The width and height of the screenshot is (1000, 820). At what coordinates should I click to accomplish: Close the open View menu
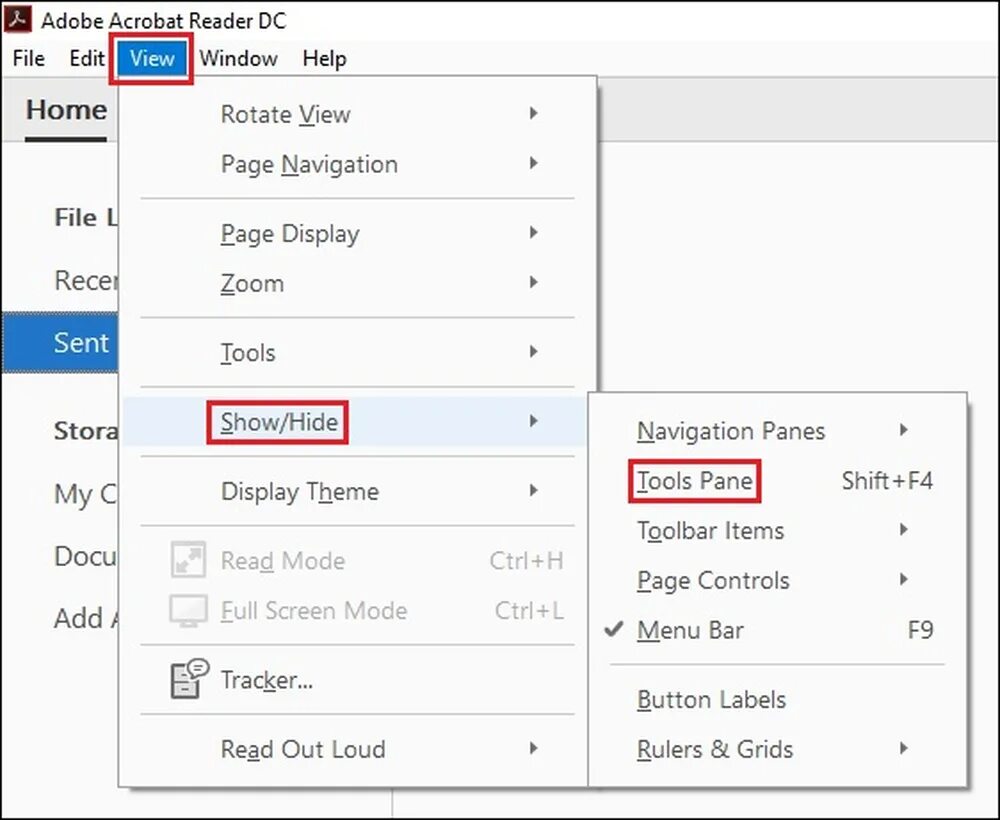pyautogui.click(x=152, y=58)
